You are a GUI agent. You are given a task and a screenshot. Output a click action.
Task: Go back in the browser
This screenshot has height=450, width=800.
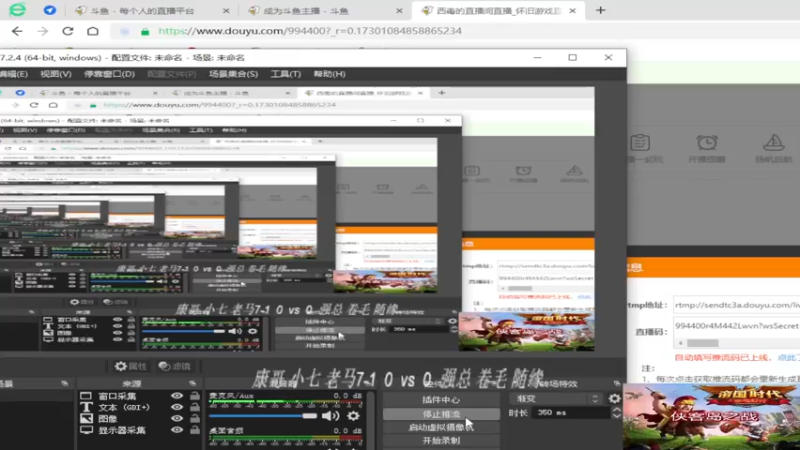[17, 31]
